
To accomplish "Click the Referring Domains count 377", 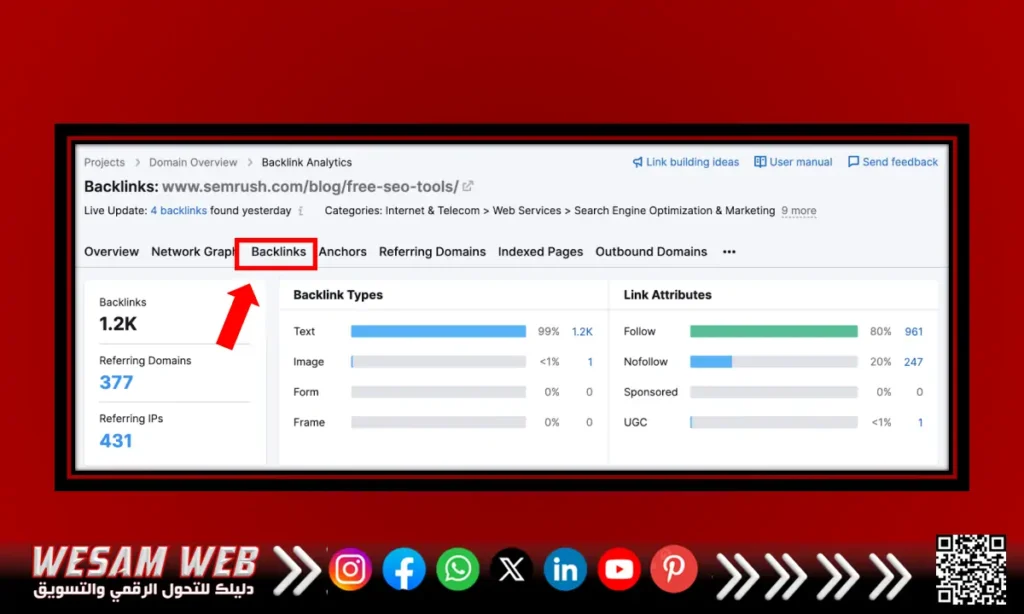I will point(116,382).
